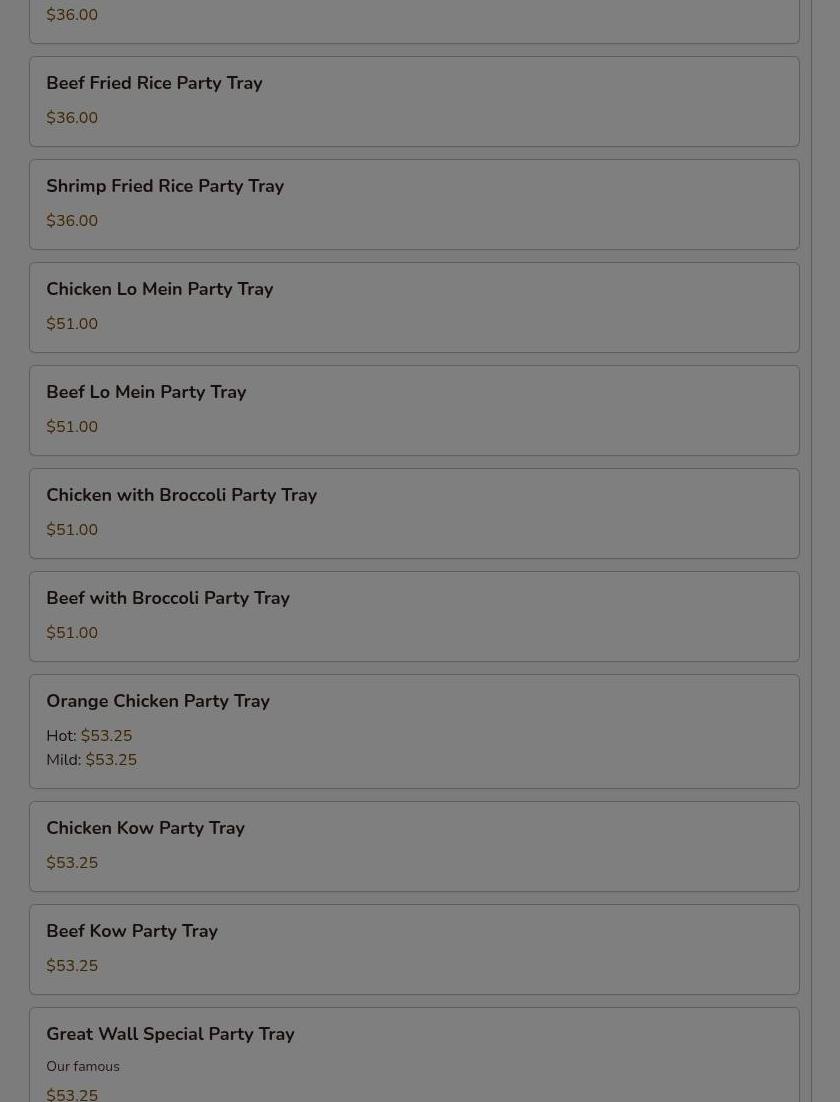Click Beef Lo Mein Party Tray card
This screenshot has width=840, height=1102.
point(414,410)
